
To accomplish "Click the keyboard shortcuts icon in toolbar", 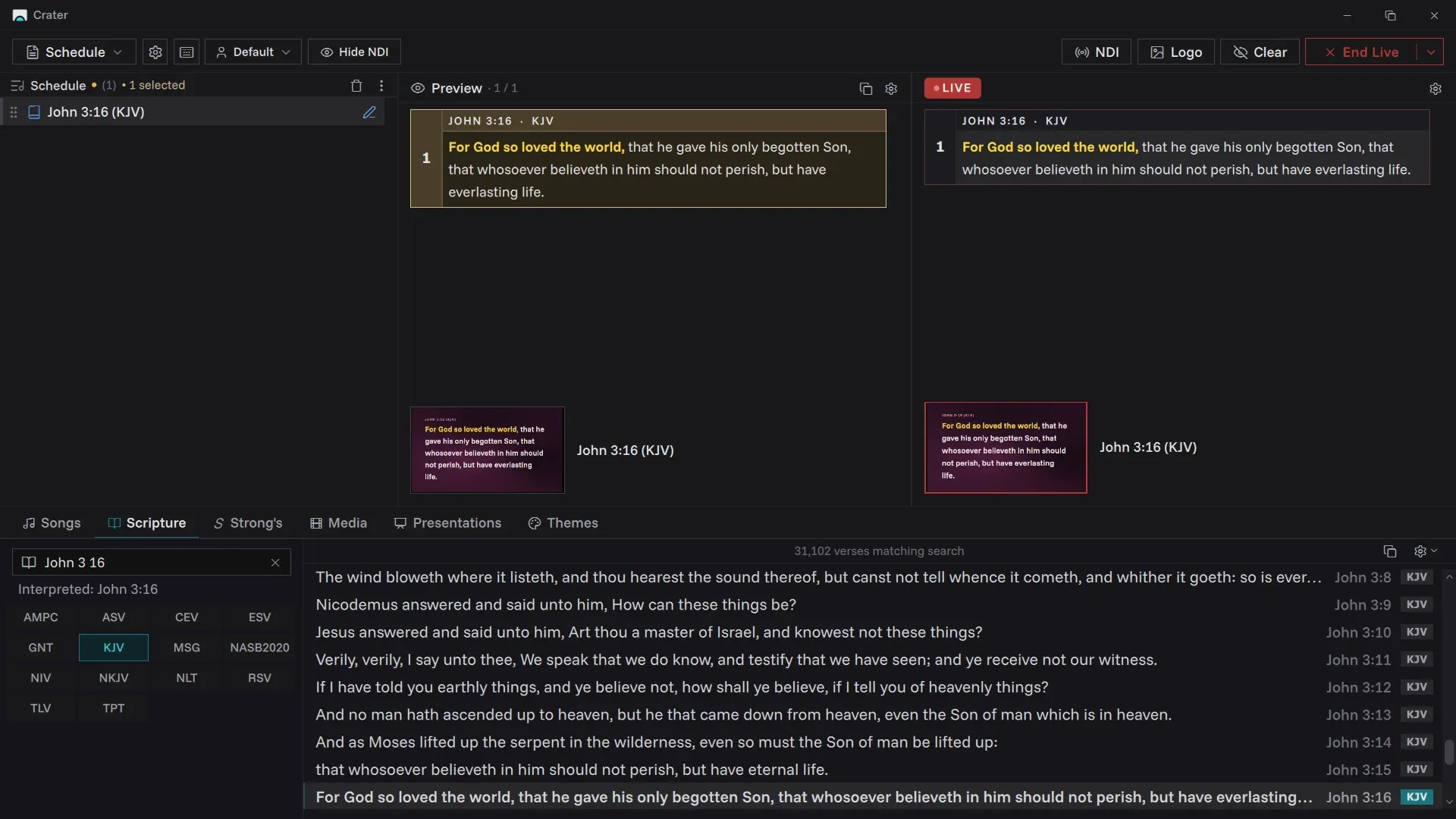I will pyautogui.click(x=187, y=52).
